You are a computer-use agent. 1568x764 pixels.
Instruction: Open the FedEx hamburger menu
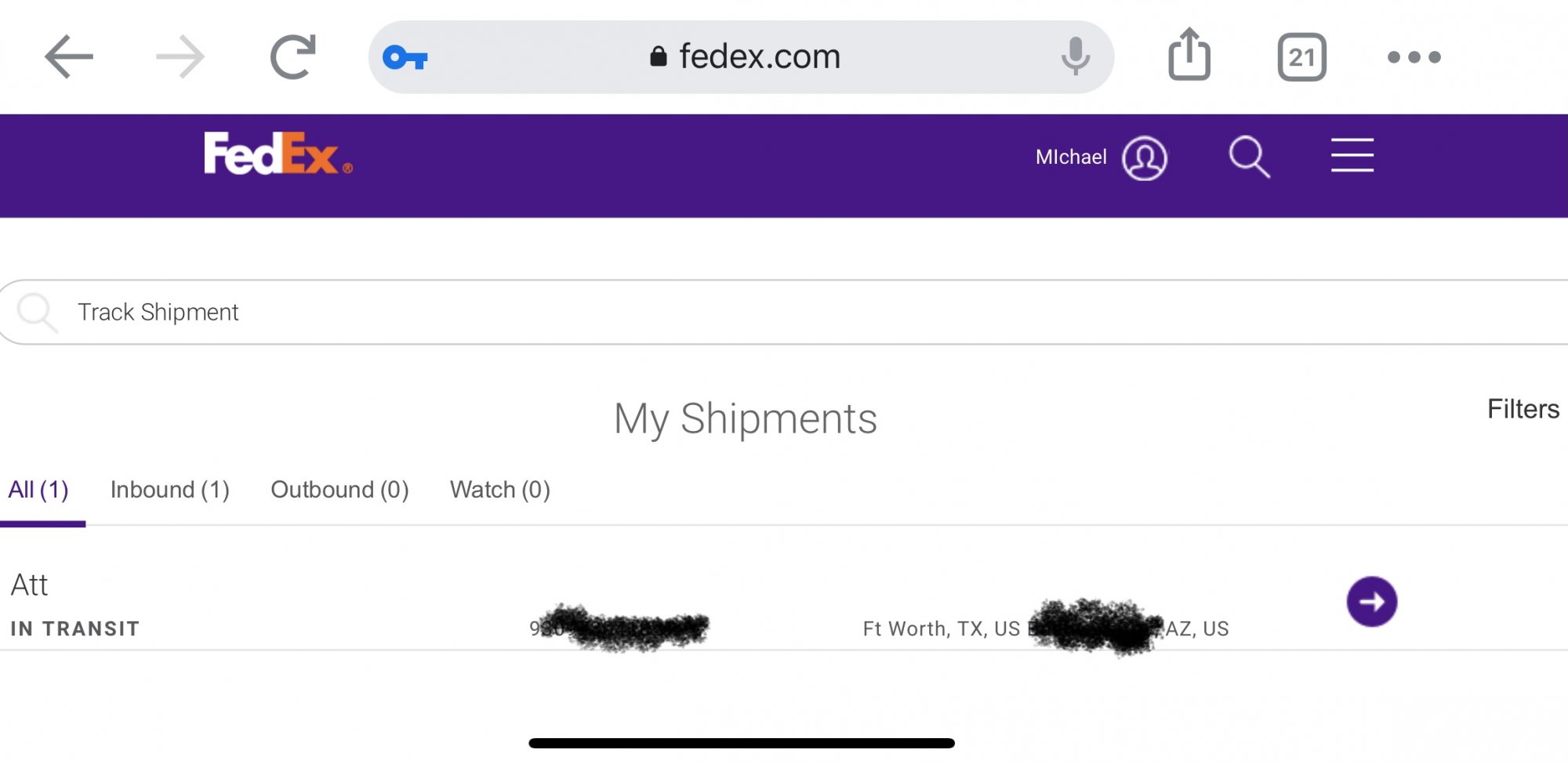click(1352, 155)
